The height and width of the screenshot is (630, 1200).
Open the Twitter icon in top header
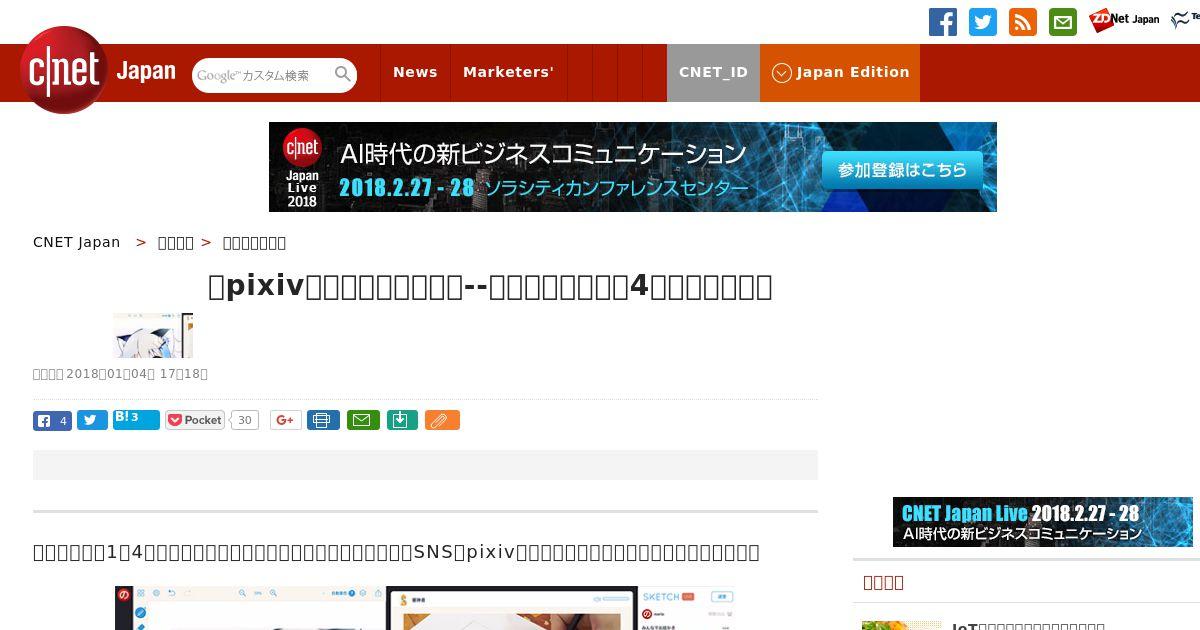coord(983,22)
